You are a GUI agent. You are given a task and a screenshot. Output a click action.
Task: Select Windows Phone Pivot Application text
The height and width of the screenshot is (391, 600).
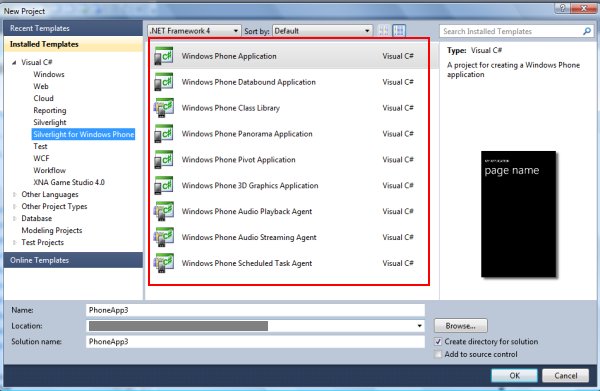238,160
